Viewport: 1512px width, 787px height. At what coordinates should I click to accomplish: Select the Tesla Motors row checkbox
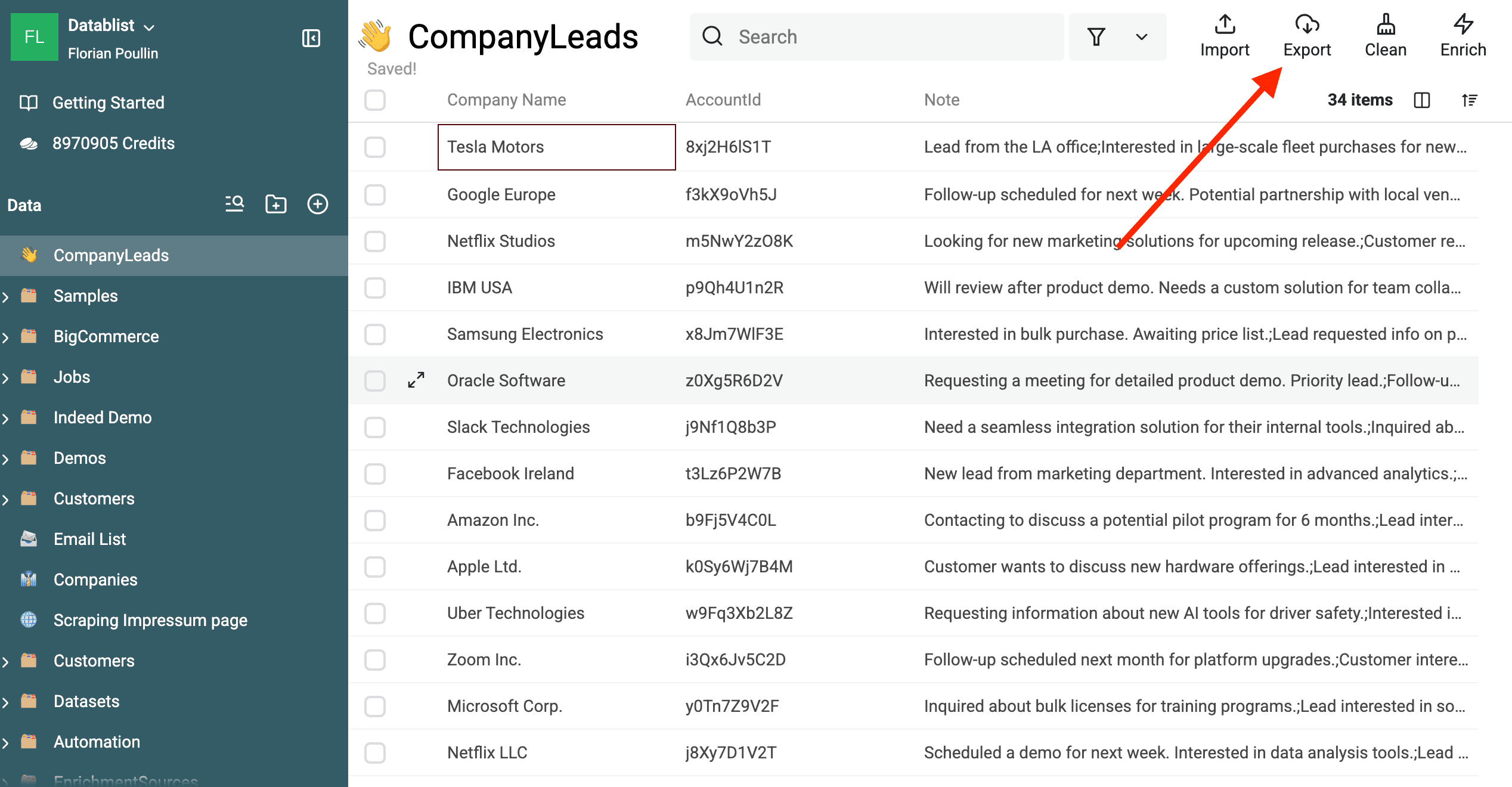[374, 147]
